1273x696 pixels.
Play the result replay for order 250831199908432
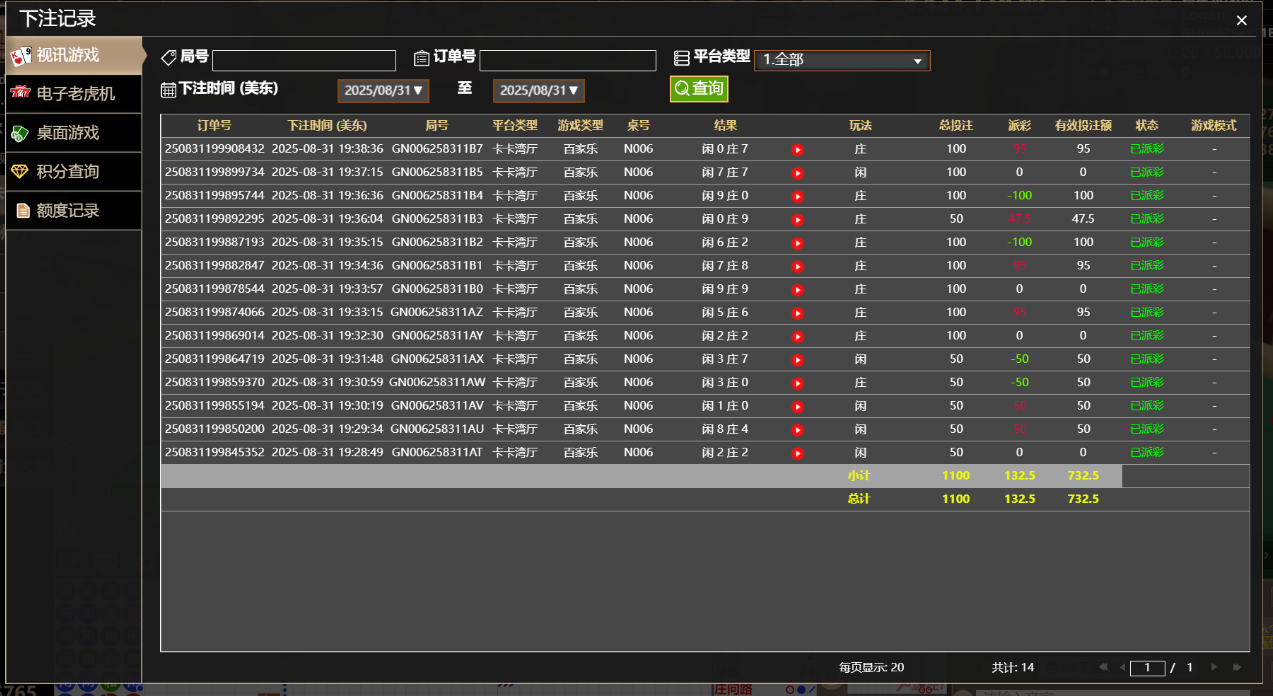(798, 148)
